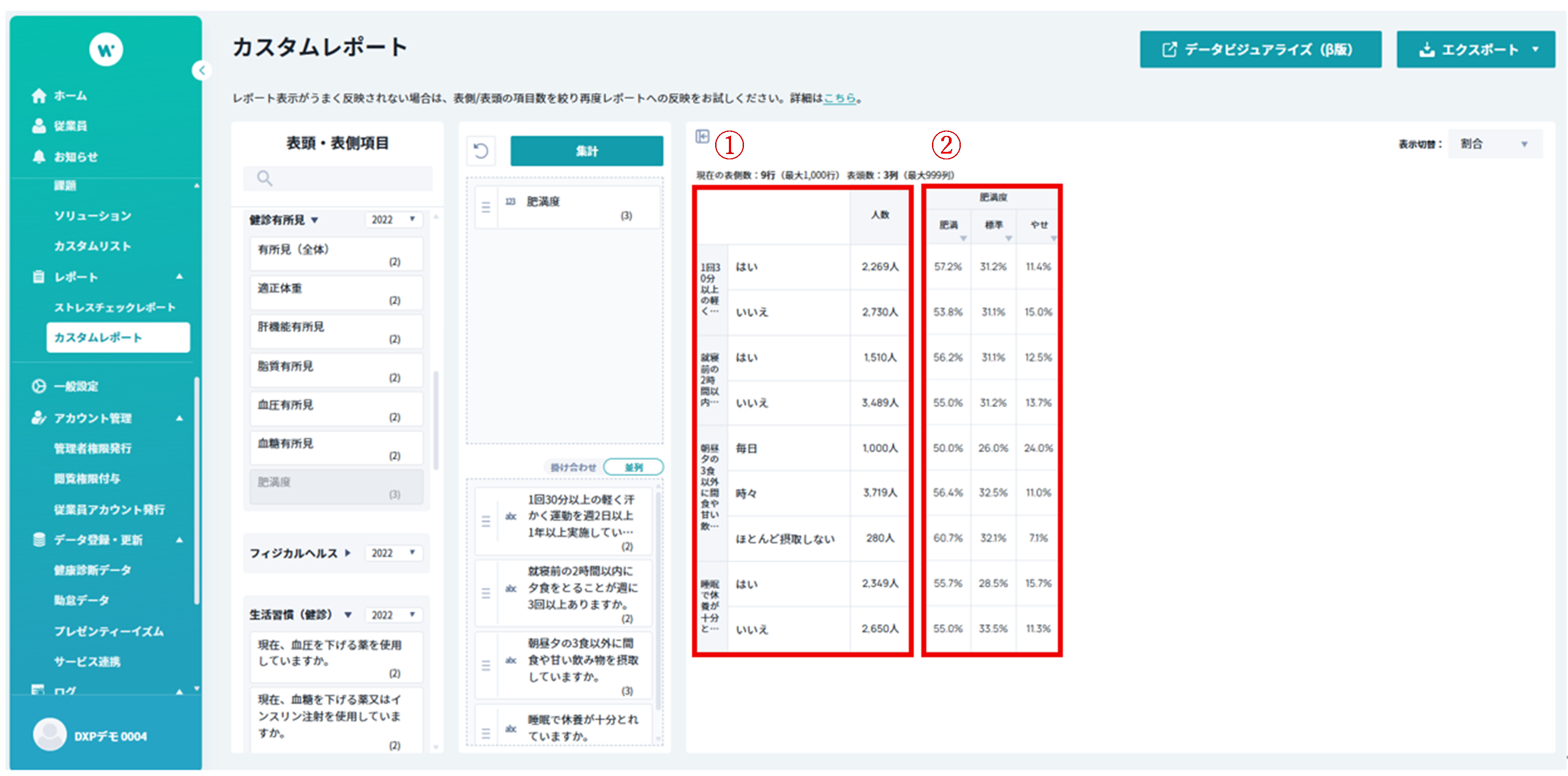Open the エクスポート dropdown arrow
Image resolution: width=1568 pixels, height=776 pixels.
(1535, 50)
